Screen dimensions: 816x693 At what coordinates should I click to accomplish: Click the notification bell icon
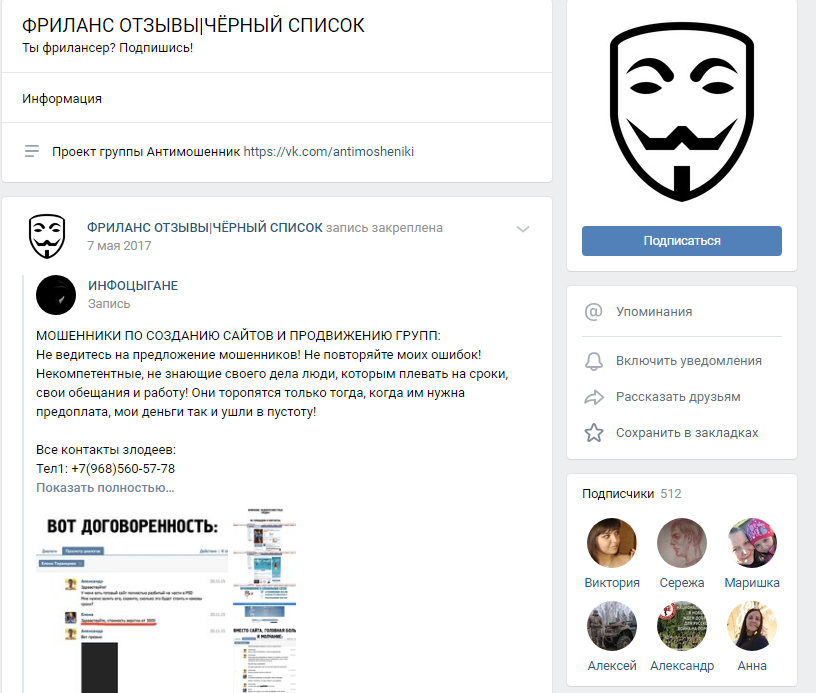pyautogui.click(x=594, y=361)
